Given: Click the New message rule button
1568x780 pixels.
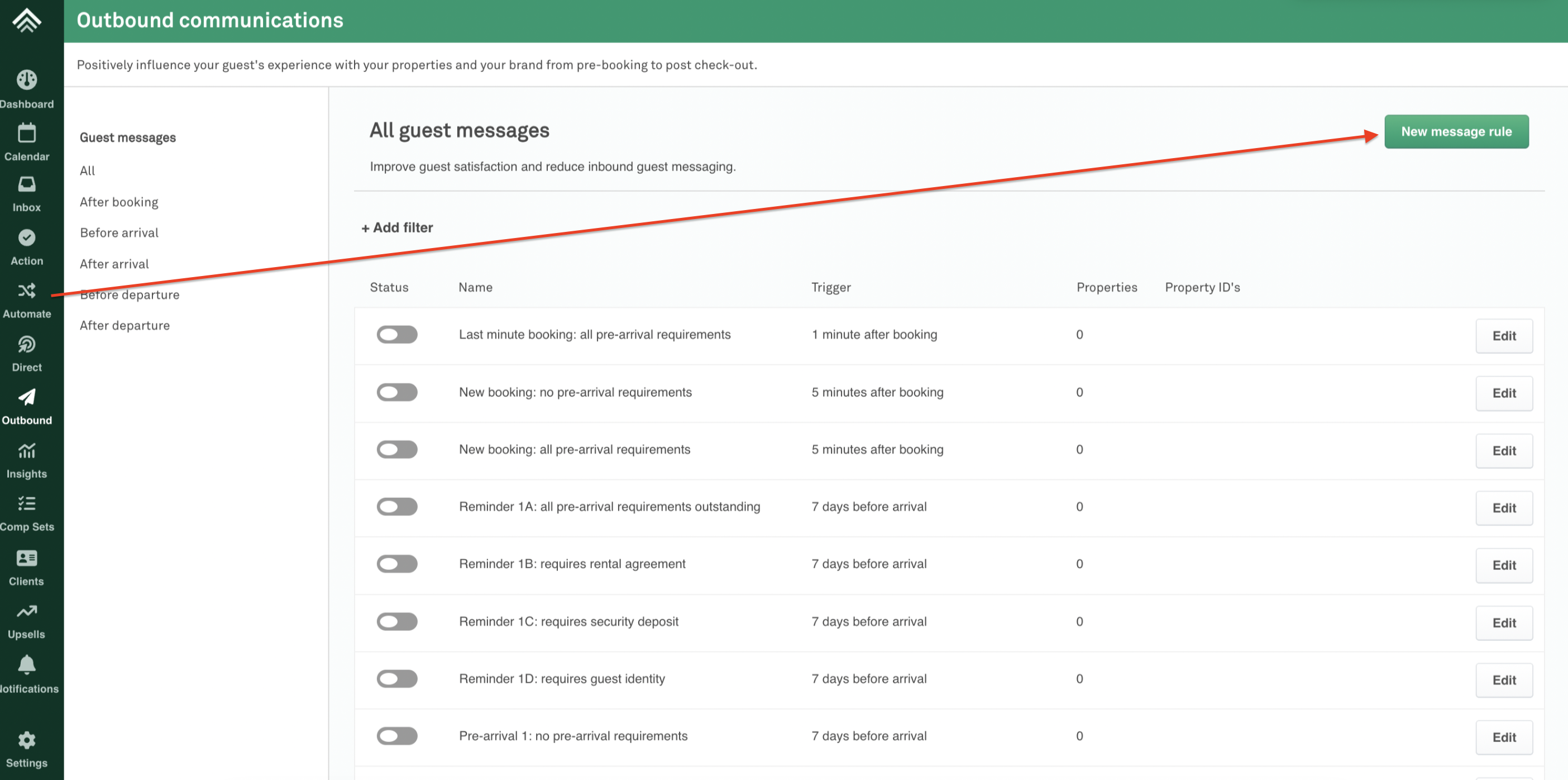Looking at the screenshot, I should coord(1455,131).
